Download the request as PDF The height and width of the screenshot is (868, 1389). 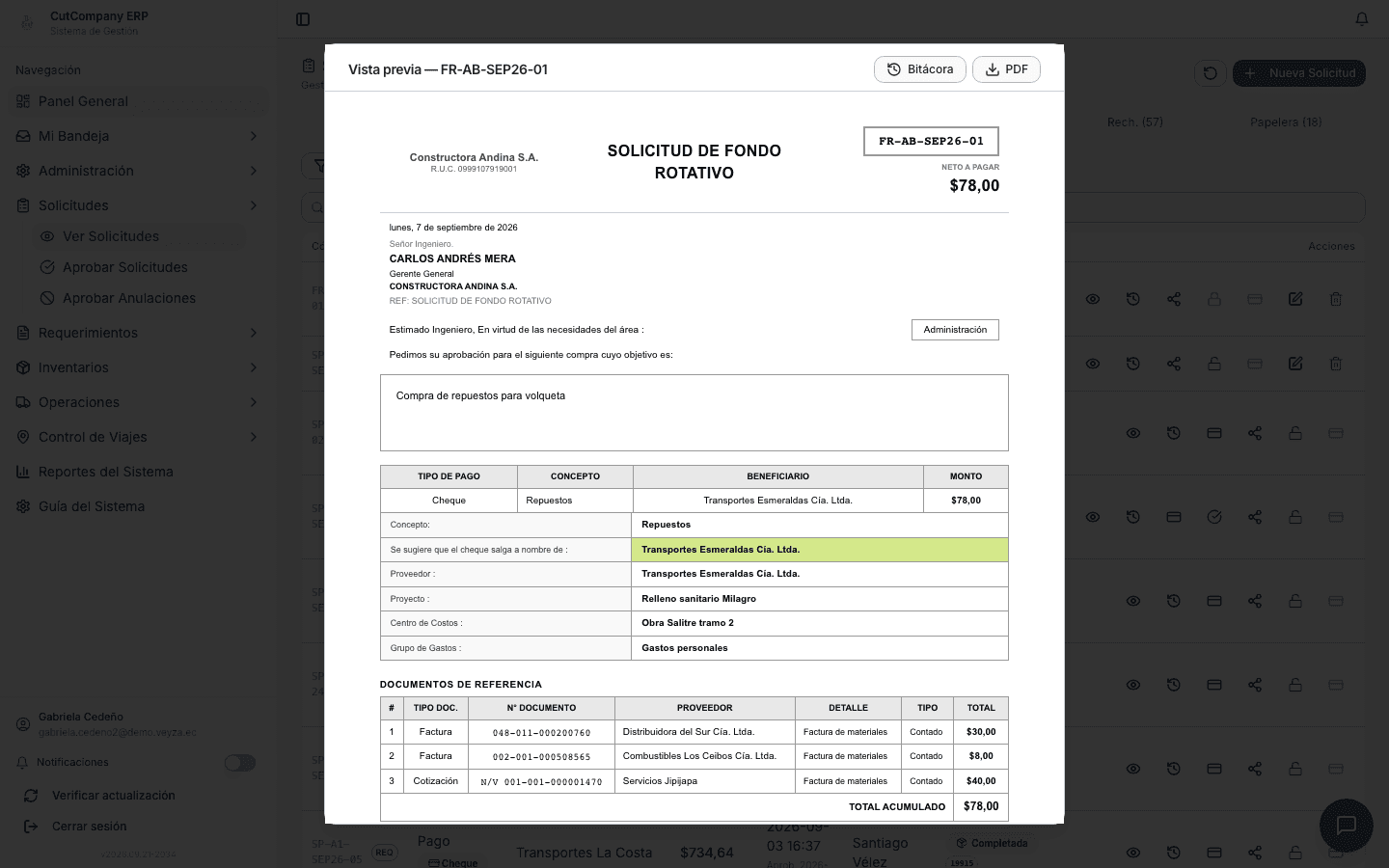click(x=1006, y=69)
